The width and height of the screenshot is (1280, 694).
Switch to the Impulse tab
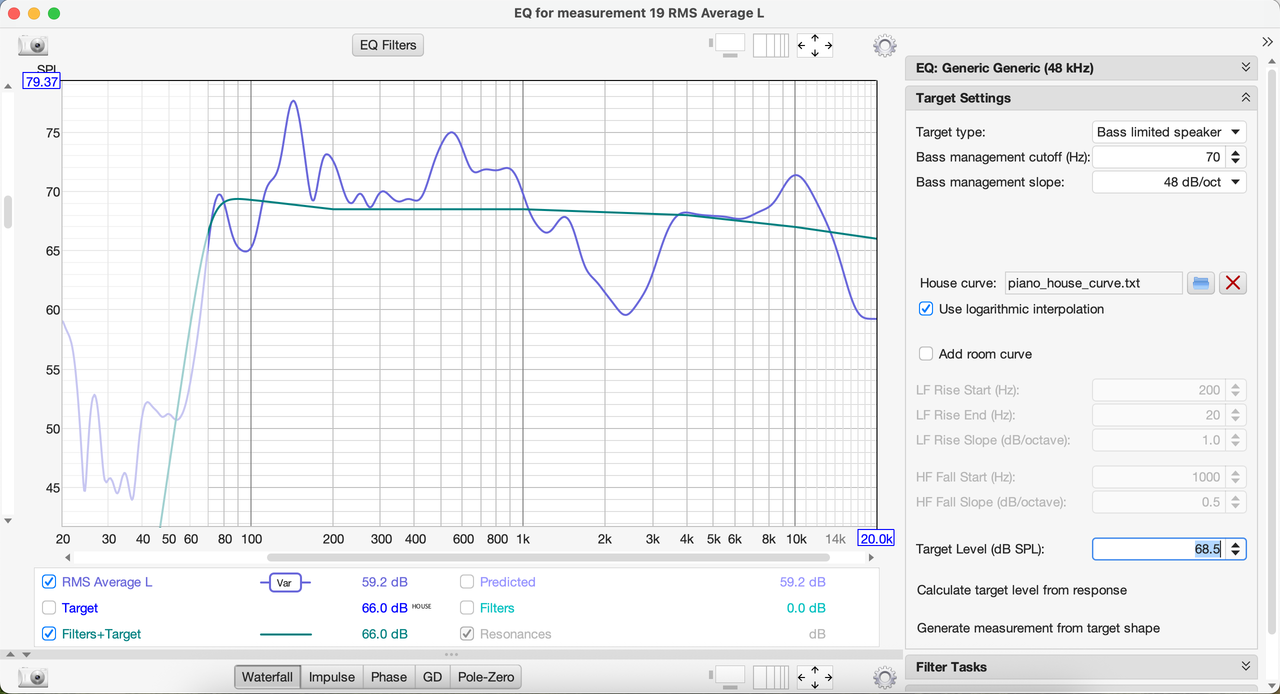[332, 677]
